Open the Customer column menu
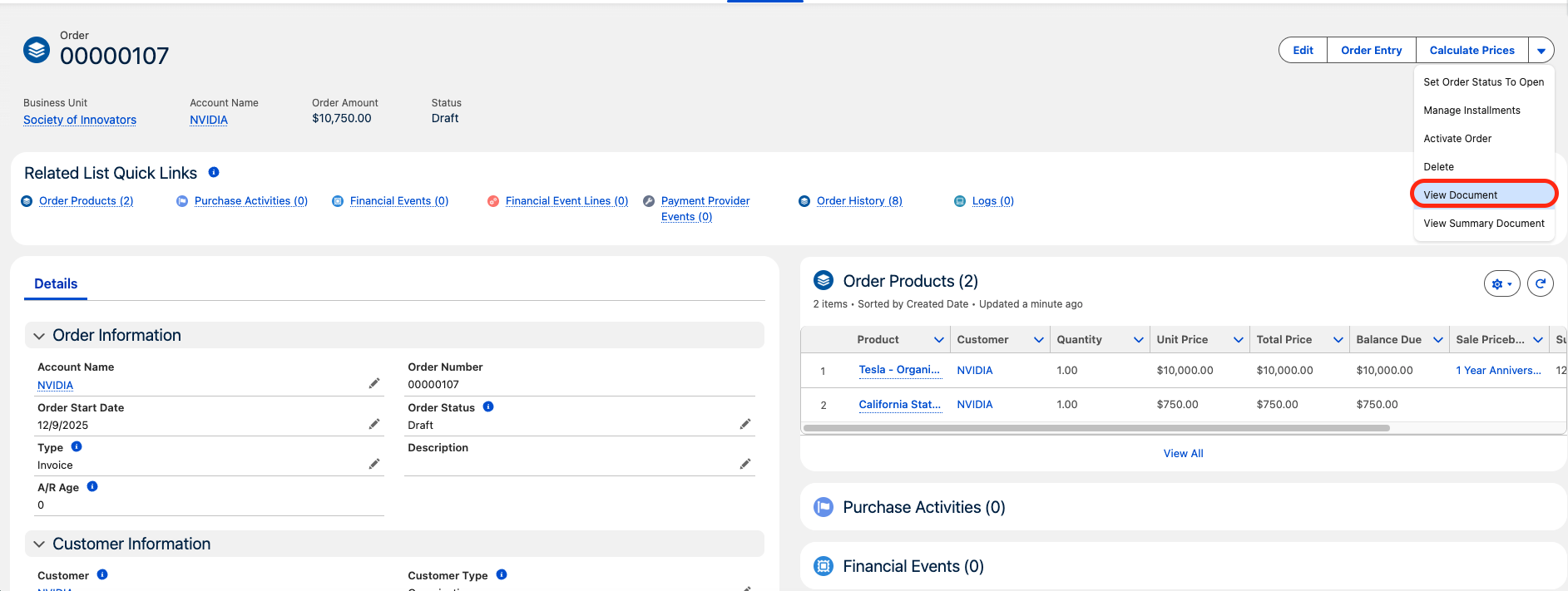Image resolution: width=1568 pixels, height=591 pixels. point(1039,339)
